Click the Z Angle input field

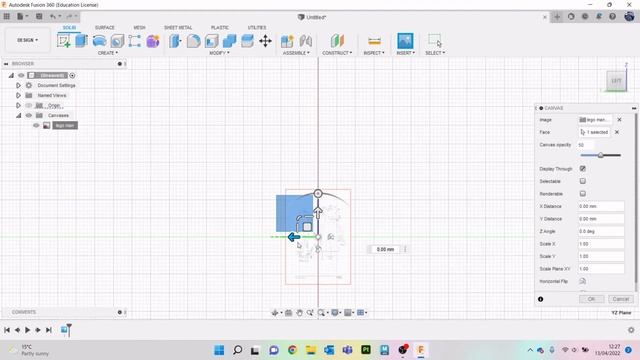coord(601,231)
